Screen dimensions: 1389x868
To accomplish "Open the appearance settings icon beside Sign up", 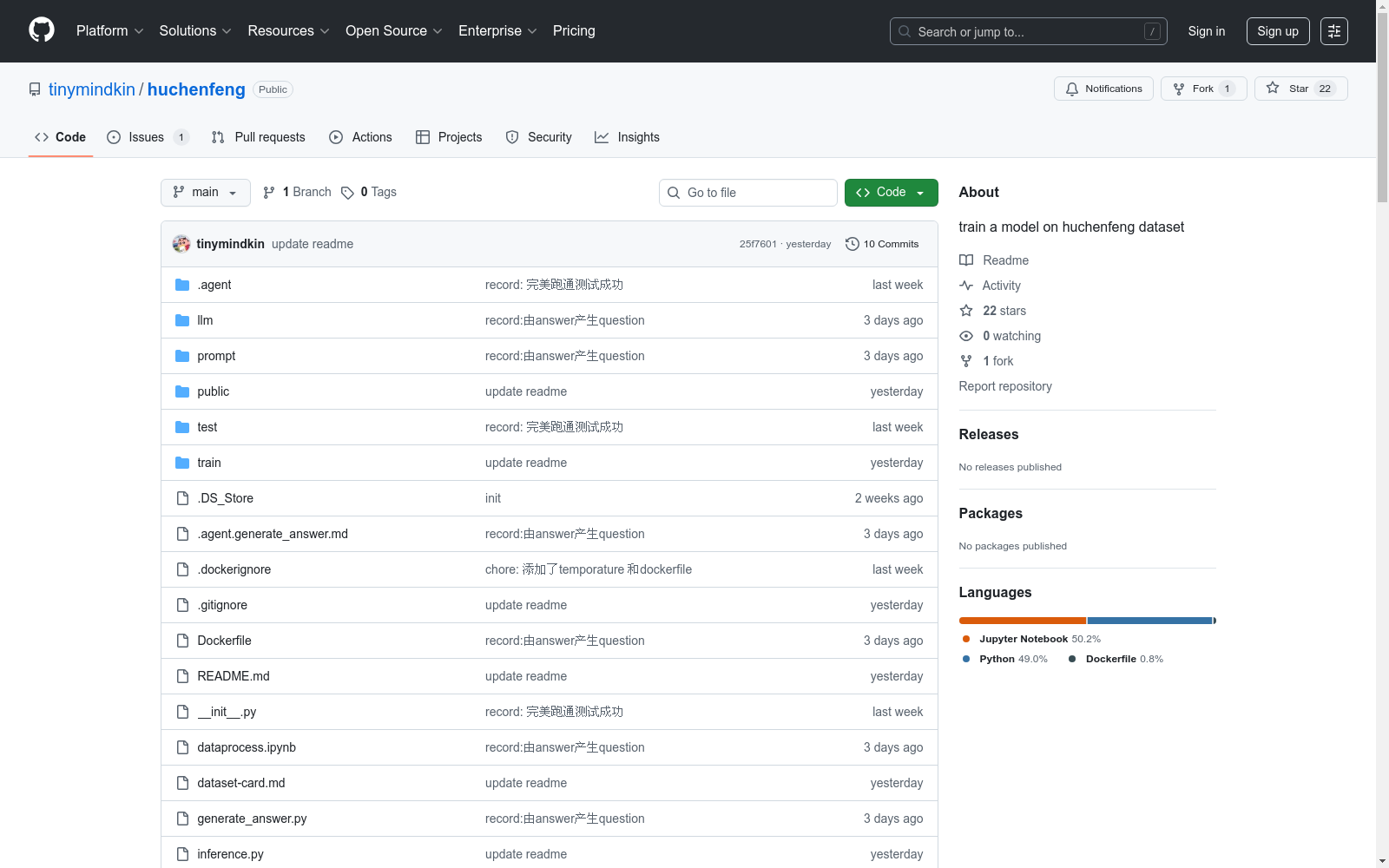I will pyautogui.click(x=1334, y=31).
